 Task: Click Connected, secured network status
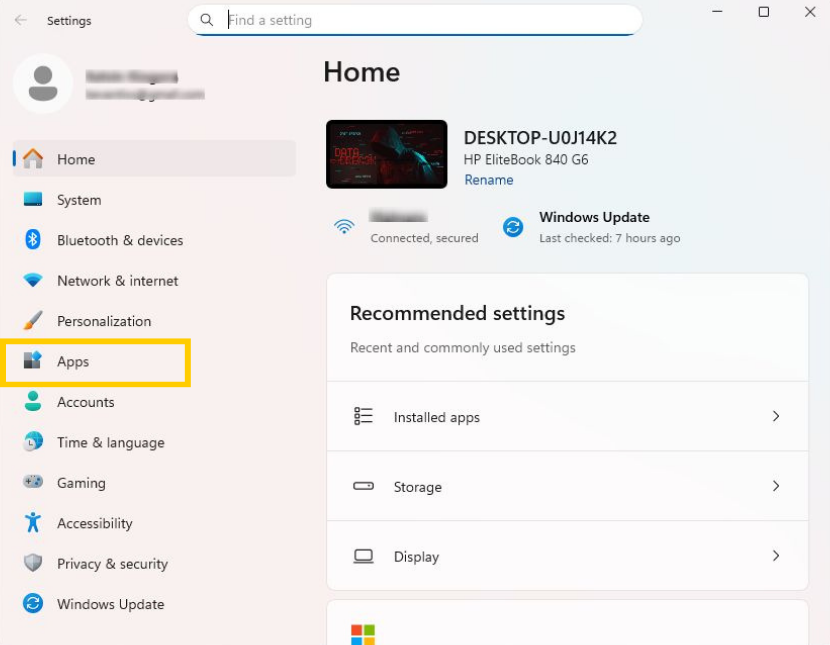[x=425, y=238]
